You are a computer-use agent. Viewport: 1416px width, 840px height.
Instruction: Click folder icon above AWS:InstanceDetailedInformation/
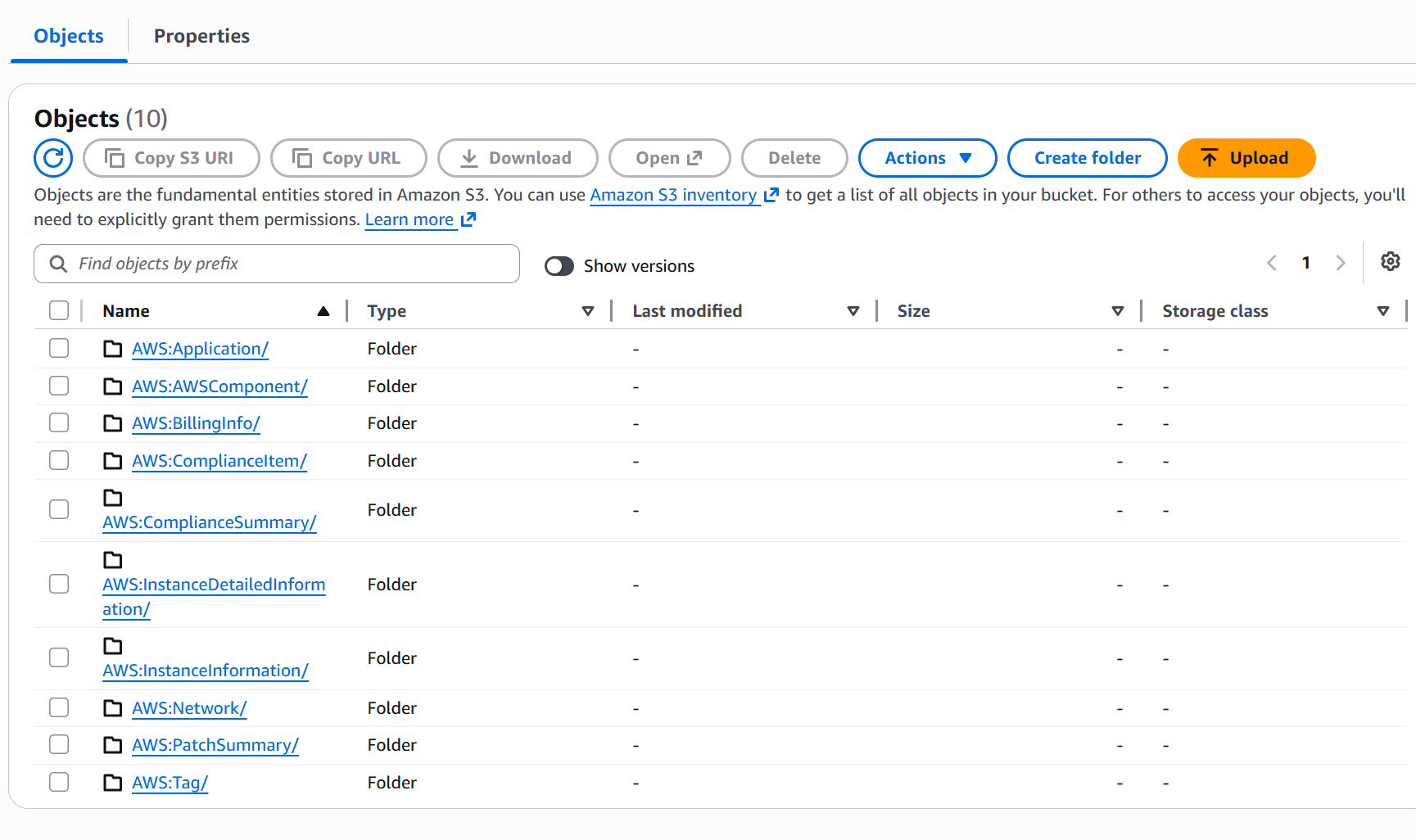[x=113, y=560]
